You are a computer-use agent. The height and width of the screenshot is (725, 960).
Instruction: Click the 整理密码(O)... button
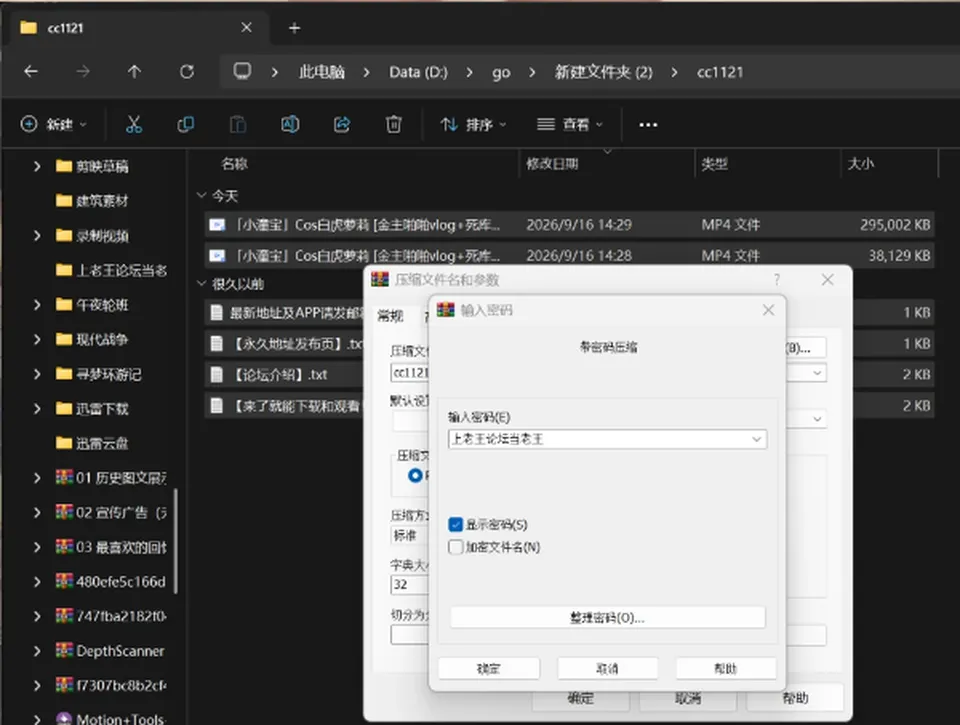coord(607,617)
